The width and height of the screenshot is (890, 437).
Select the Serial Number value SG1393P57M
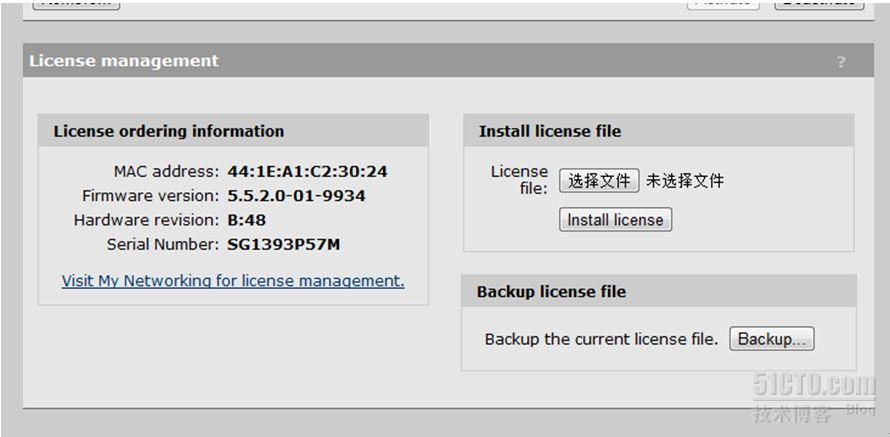(x=284, y=245)
